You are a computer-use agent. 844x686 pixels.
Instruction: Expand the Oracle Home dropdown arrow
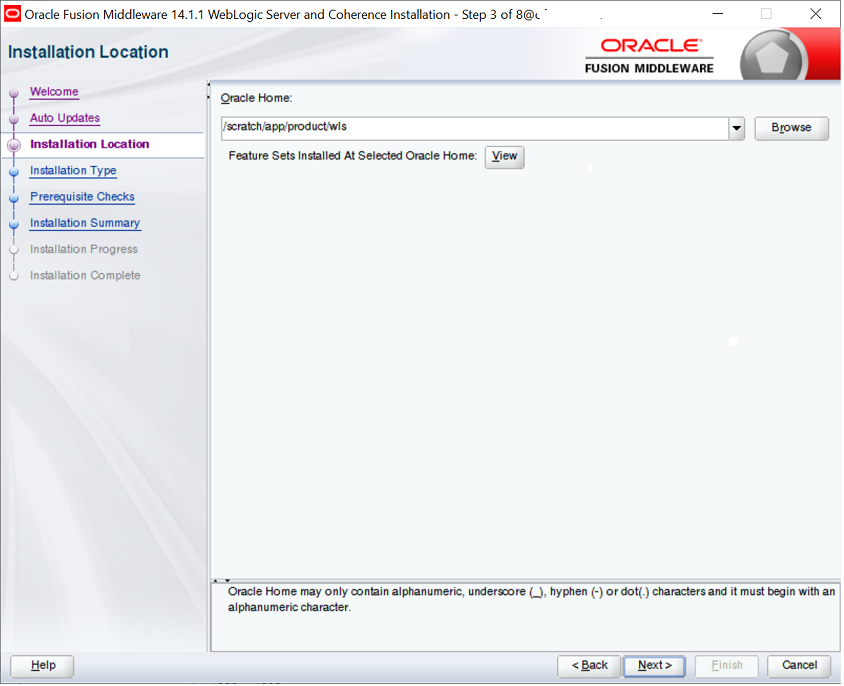[x=737, y=129]
